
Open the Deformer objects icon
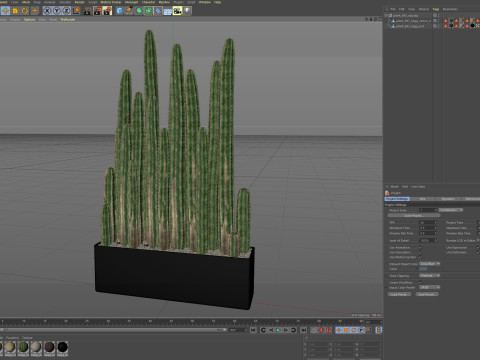pyautogui.click(x=158, y=11)
